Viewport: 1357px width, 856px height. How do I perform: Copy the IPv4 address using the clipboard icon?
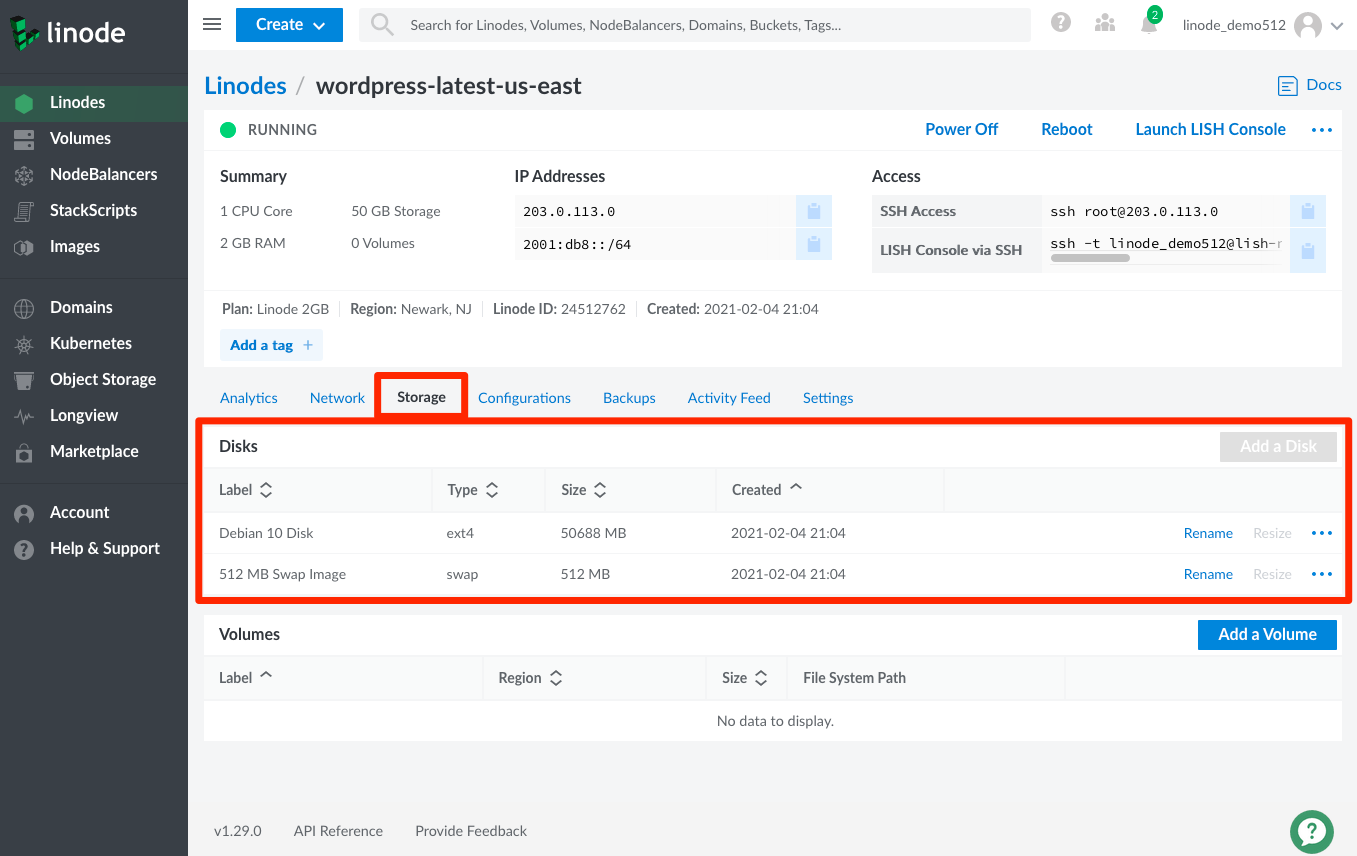(813, 210)
